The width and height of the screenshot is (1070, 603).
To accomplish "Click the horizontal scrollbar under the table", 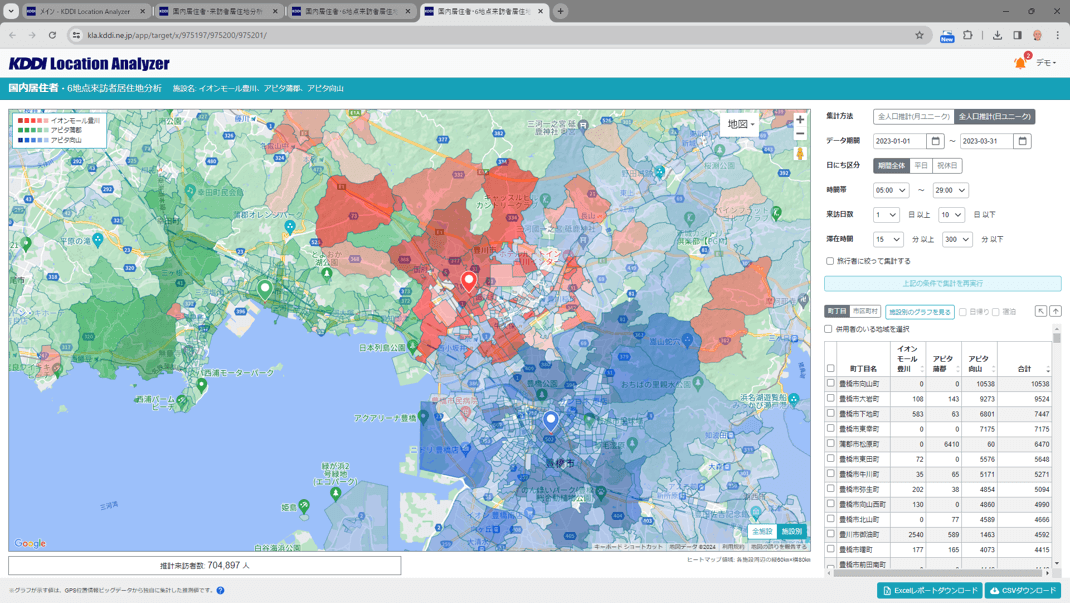I will tap(938, 573).
